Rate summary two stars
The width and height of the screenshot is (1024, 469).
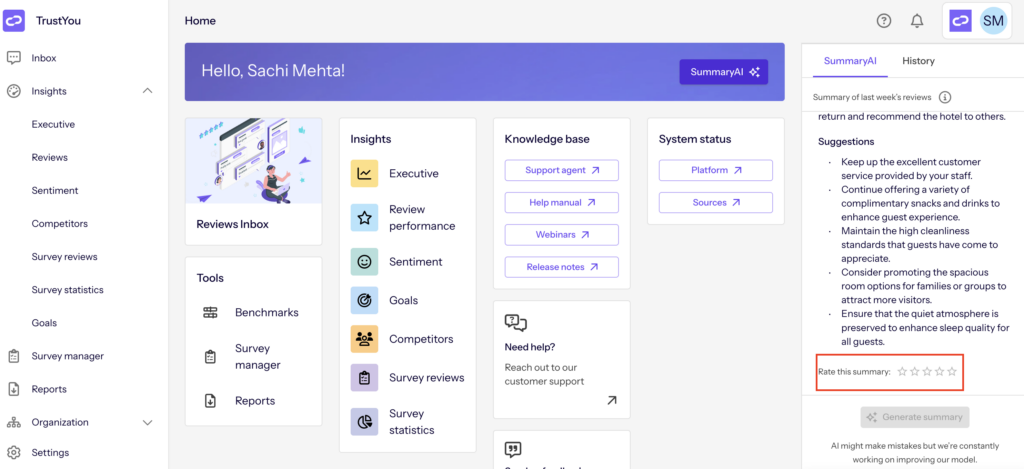tap(914, 372)
